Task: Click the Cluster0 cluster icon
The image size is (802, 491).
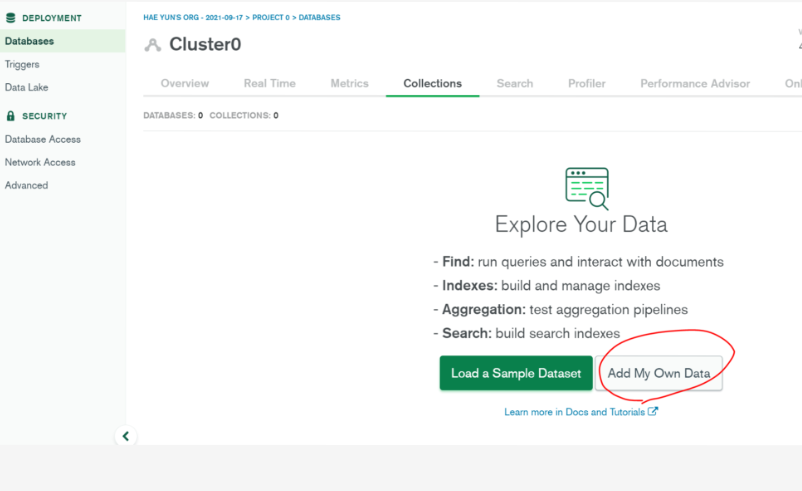Action: pyautogui.click(x=152, y=45)
